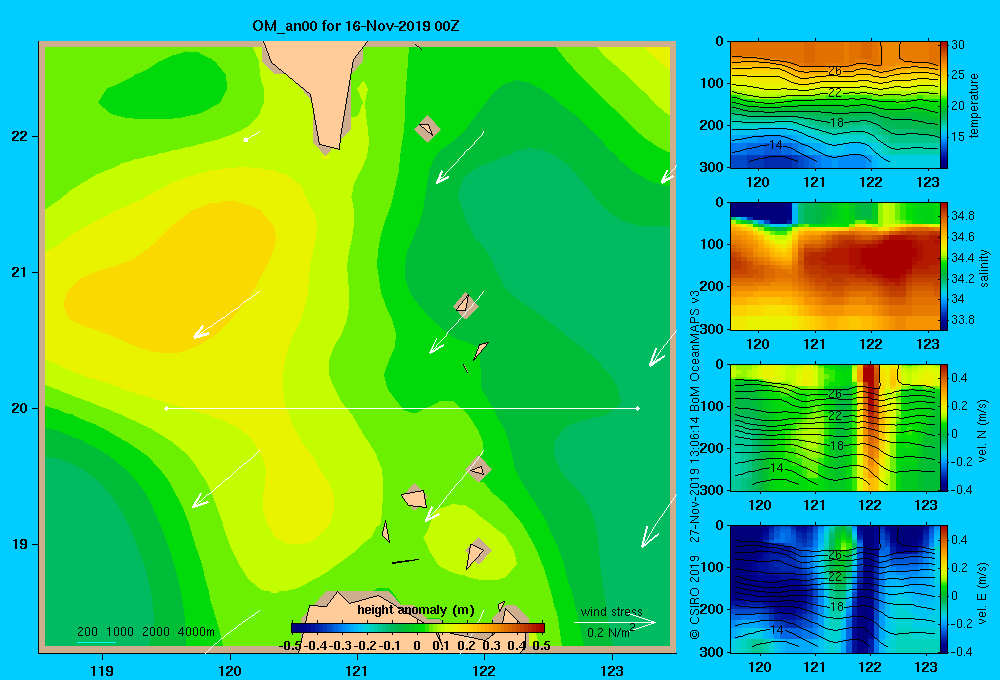The image size is (1000, 680).
Task: Click the "300" depth label of salinity panel
Action: point(711,329)
